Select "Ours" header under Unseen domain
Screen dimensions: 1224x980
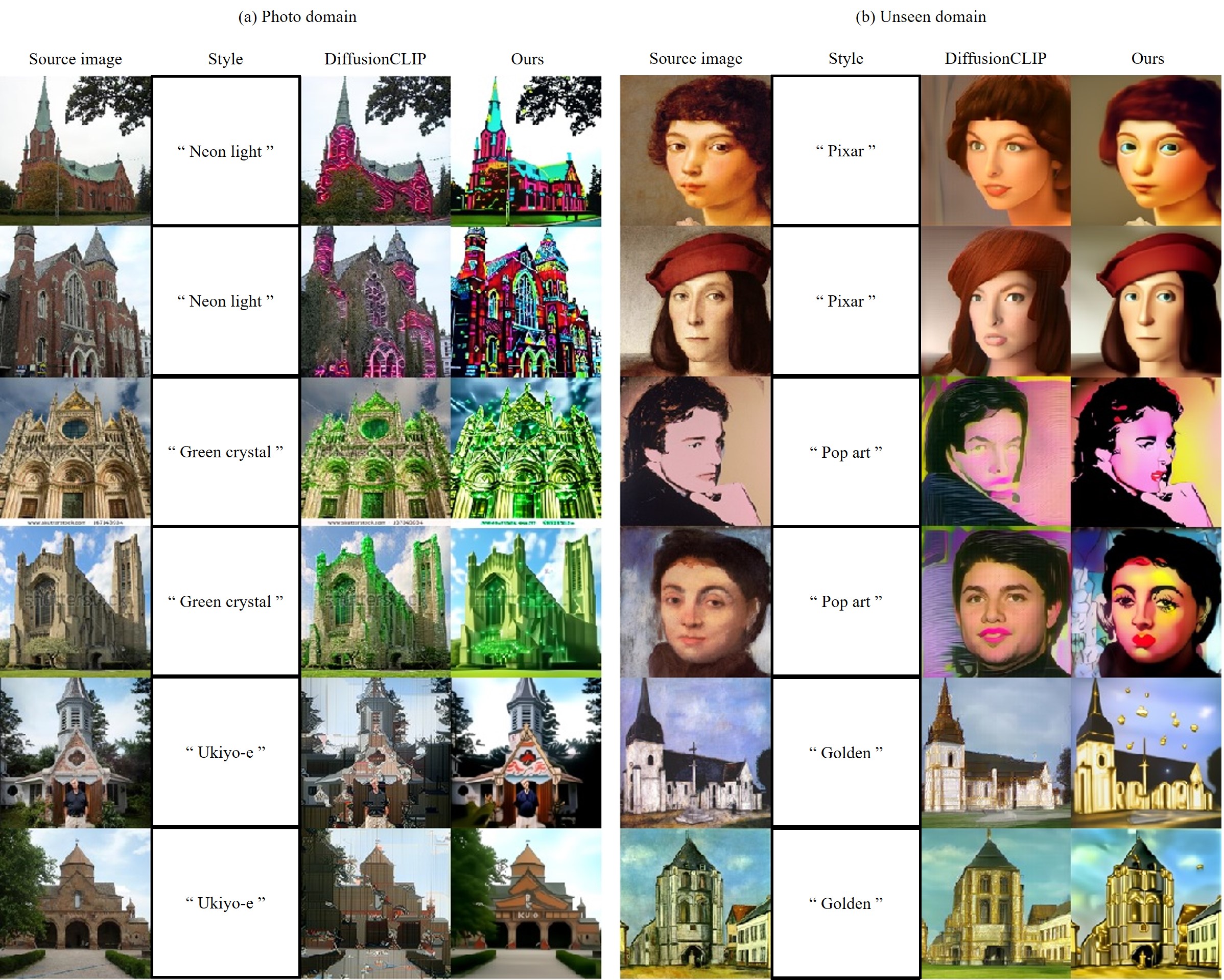1147,58
